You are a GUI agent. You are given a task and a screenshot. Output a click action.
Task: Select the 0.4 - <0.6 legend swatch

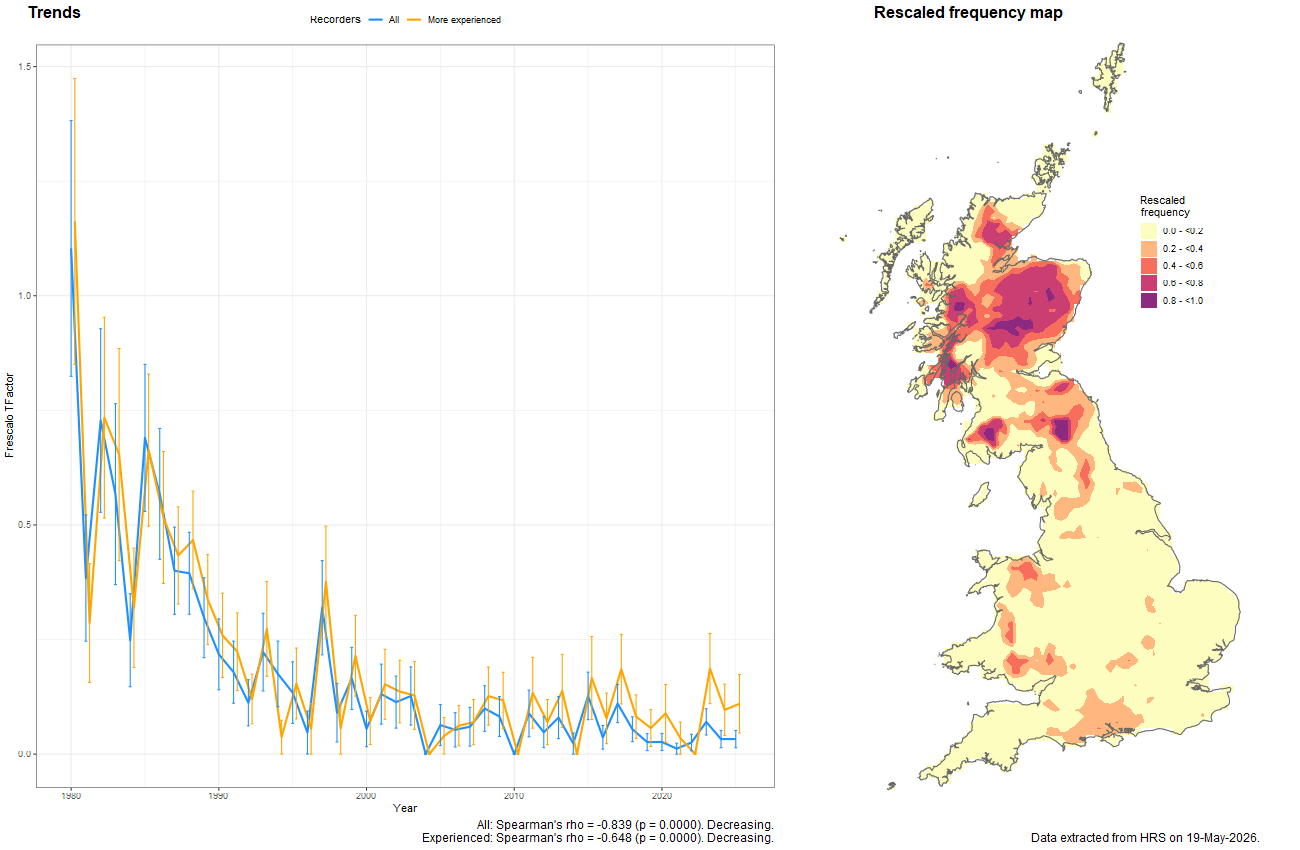1149,265
